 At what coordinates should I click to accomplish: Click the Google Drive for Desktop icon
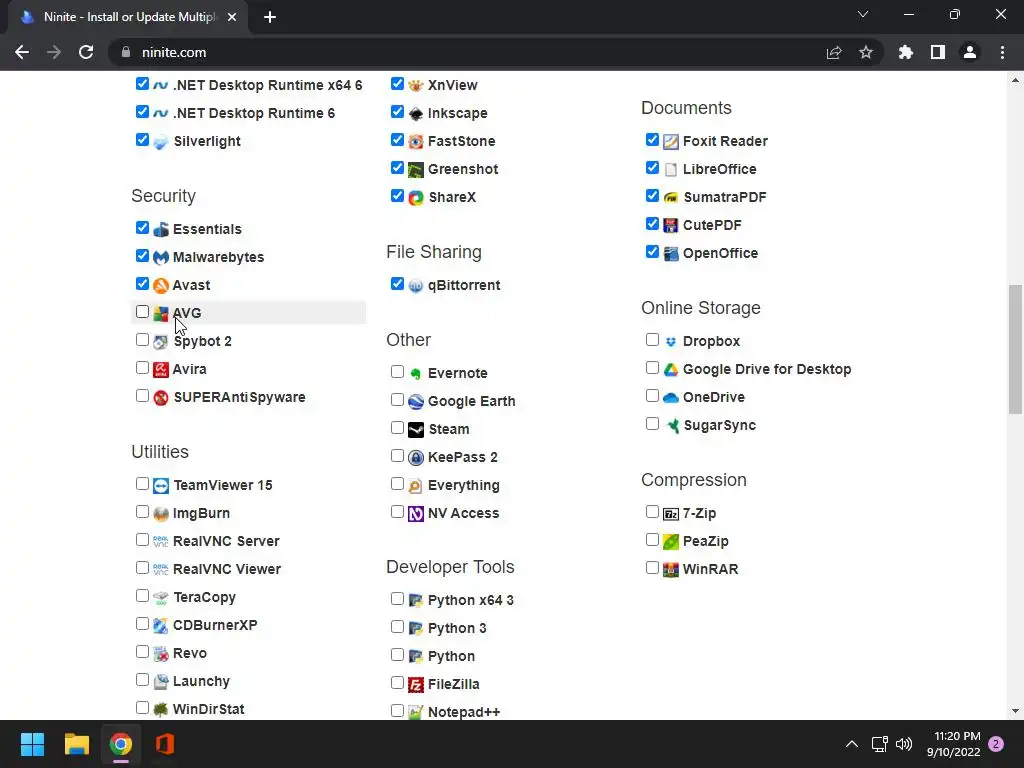(x=671, y=370)
